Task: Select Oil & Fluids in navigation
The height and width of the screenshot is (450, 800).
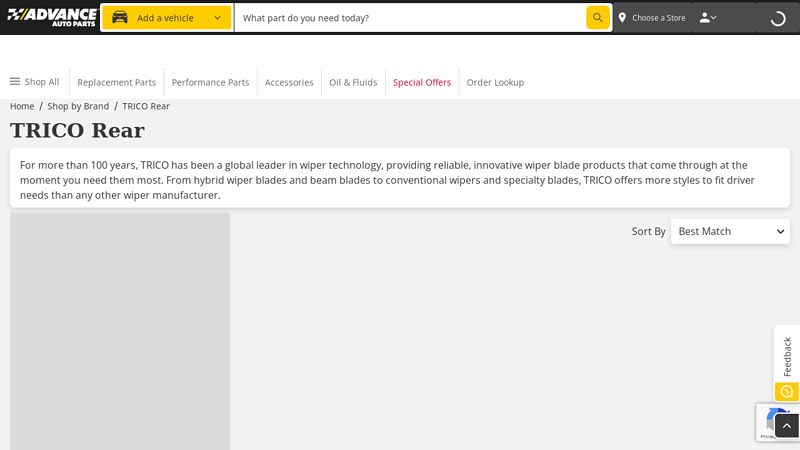Action: 353,82
